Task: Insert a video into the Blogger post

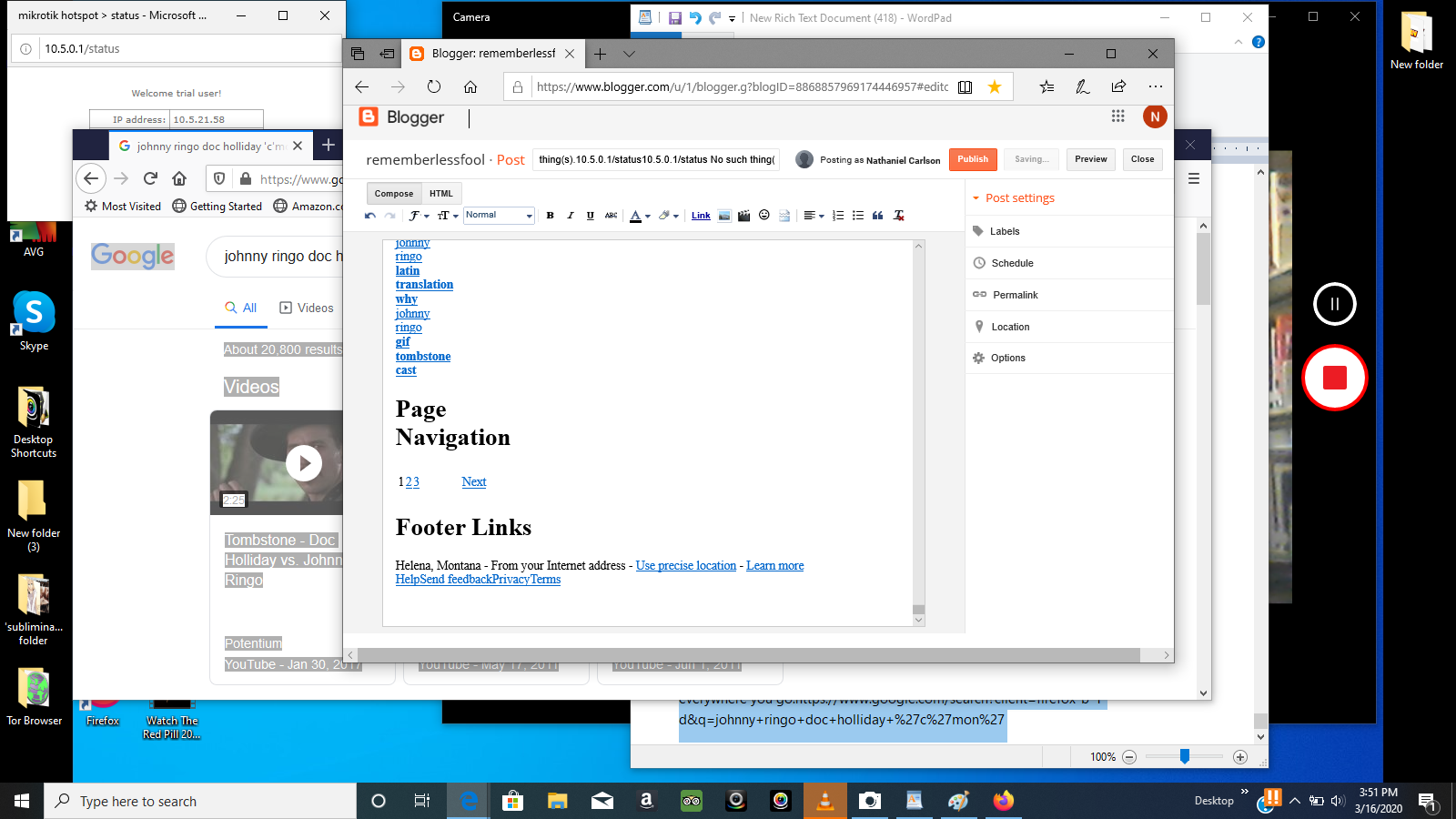Action: click(x=744, y=216)
